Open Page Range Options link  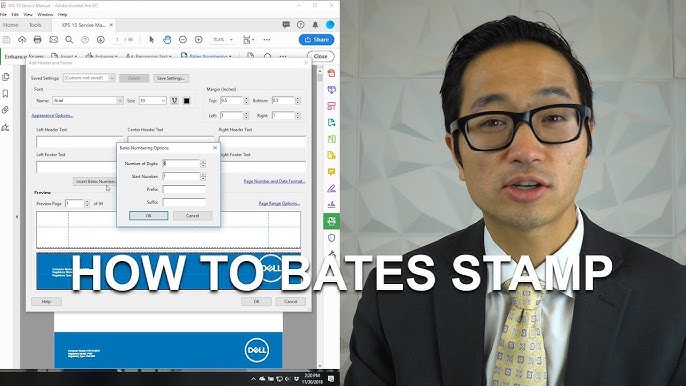(279, 204)
